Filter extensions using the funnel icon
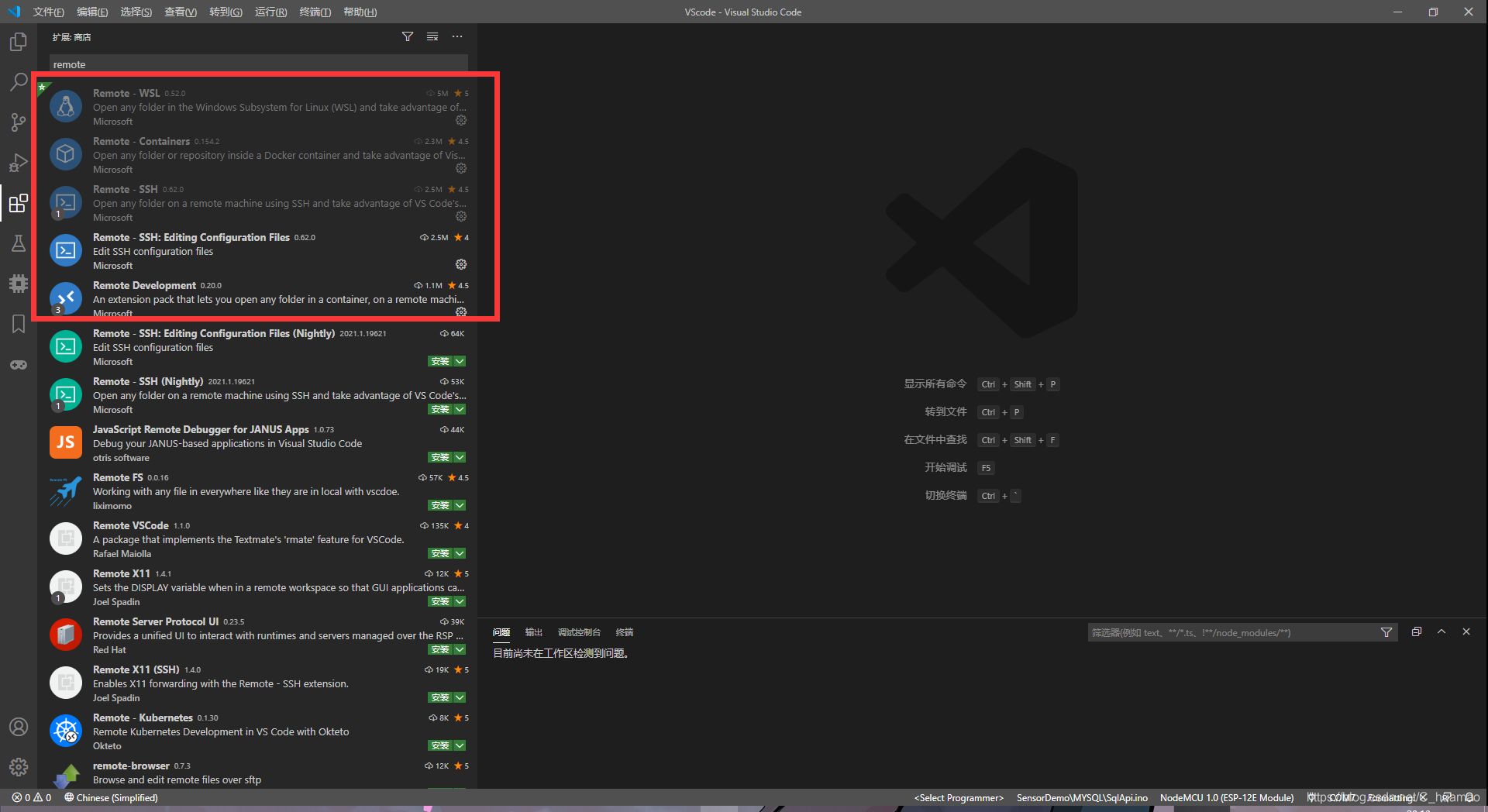The height and width of the screenshot is (812, 1488). [408, 36]
